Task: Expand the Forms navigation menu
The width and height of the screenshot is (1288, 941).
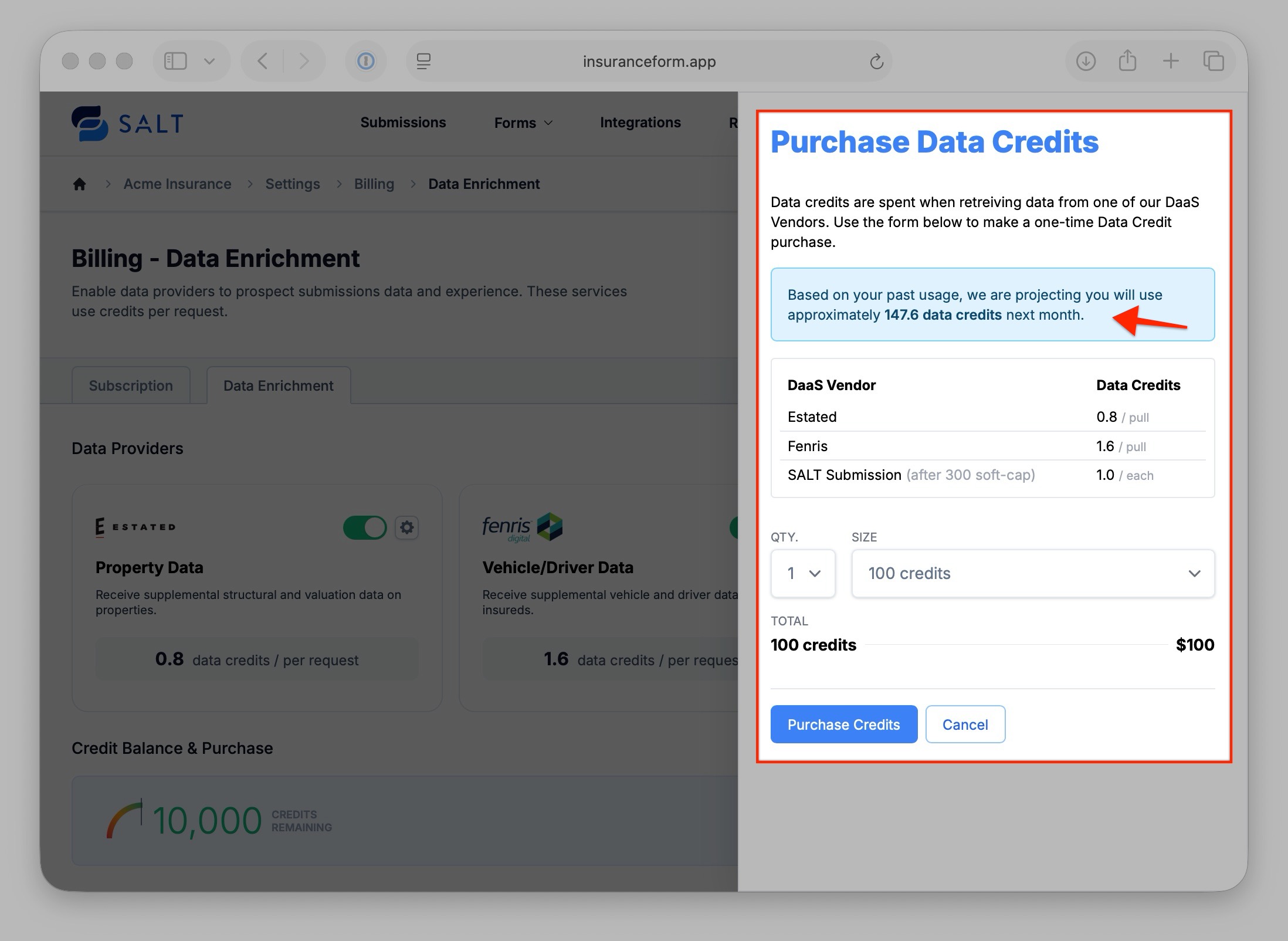Action: pyautogui.click(x=523, y=123)
